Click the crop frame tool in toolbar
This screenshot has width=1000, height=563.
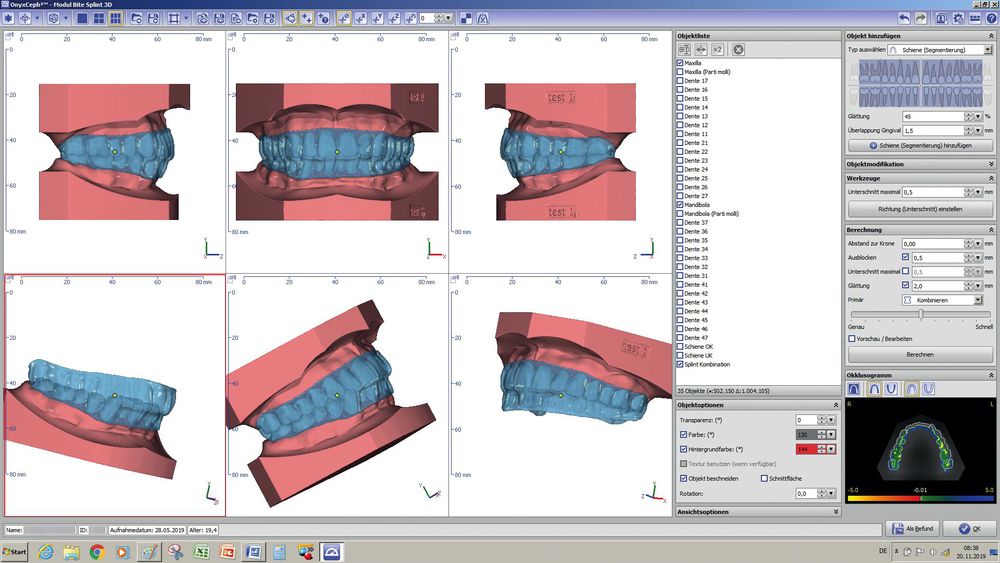174,18
